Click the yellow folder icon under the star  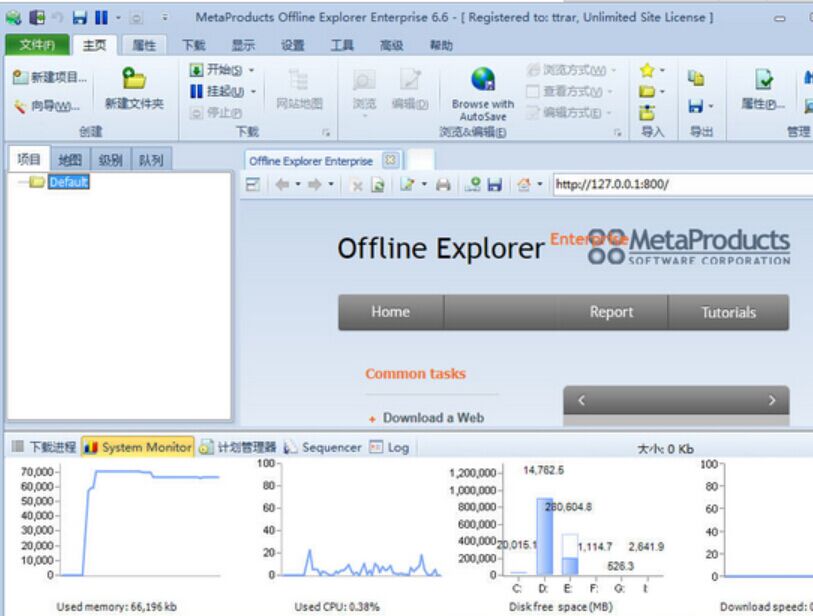click(647, 92)
